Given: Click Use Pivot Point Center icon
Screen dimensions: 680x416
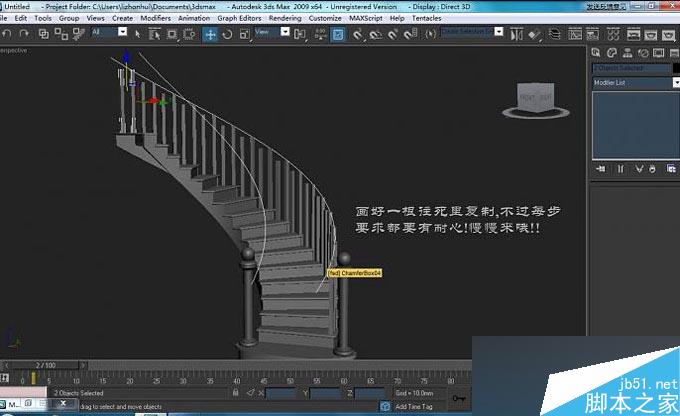Looking at the screenshot, I should [300, 34].
